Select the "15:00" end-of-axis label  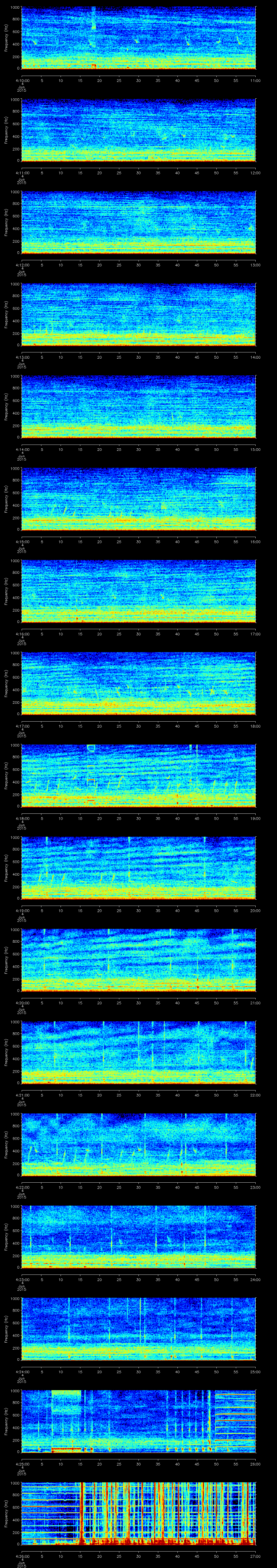pyautogui.click(x=256, y=449)
